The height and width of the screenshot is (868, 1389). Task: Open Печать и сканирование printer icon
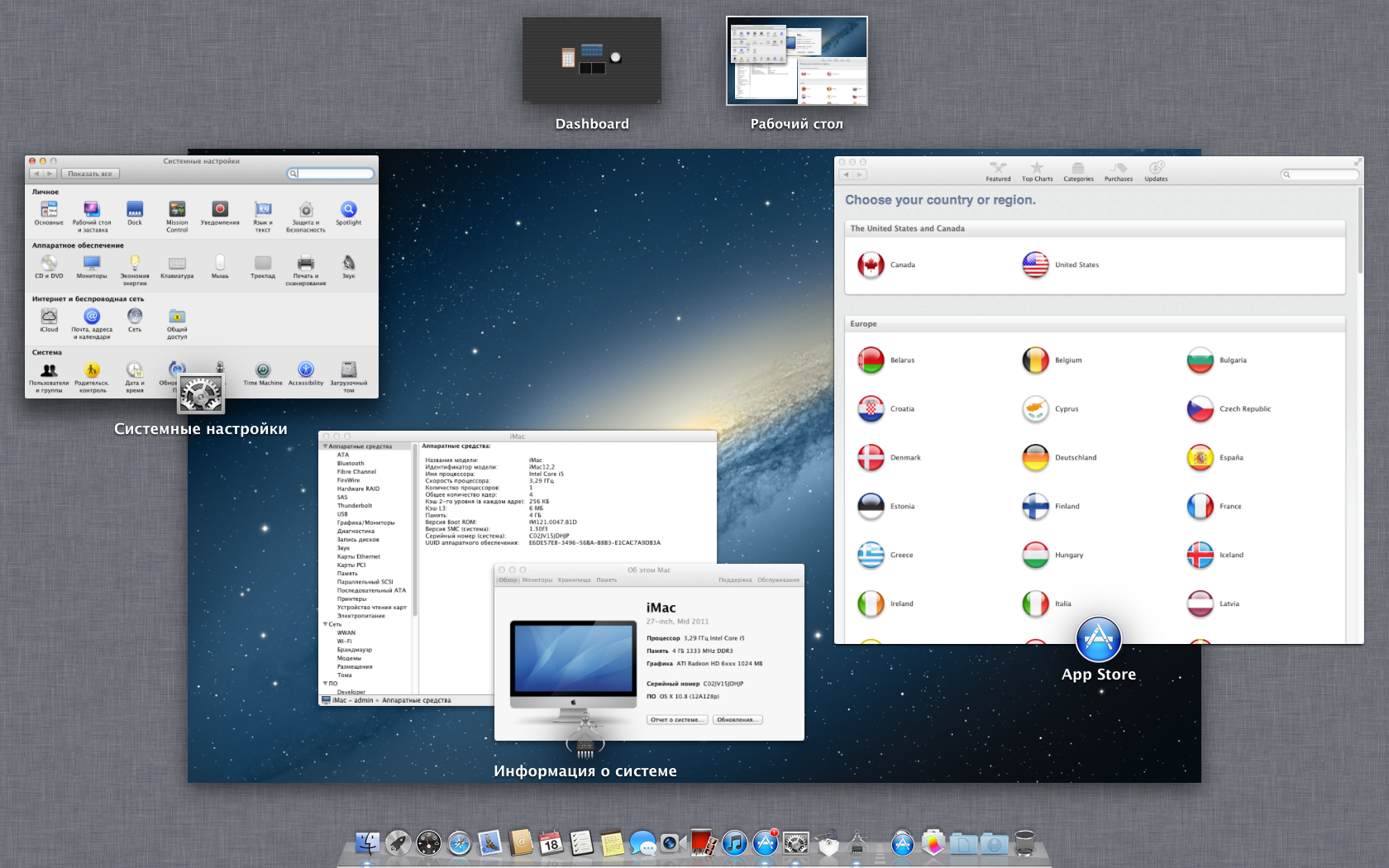pos(306,269)
